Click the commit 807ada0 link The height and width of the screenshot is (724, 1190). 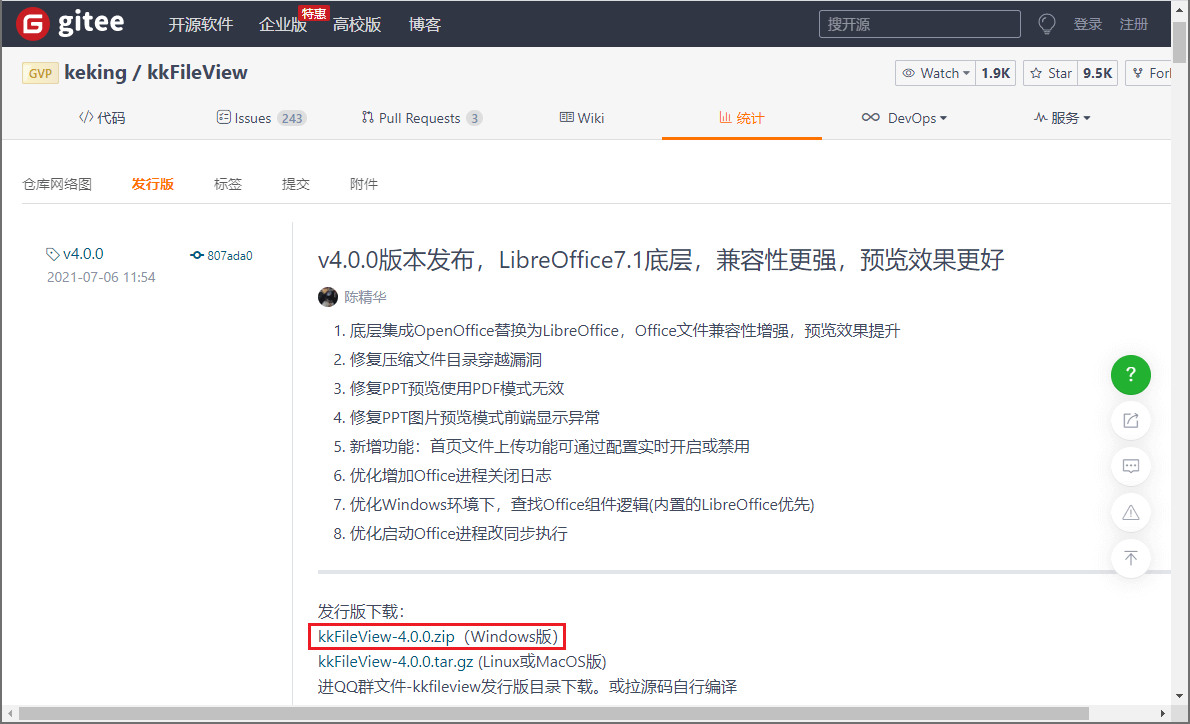(x=221, y=256)
